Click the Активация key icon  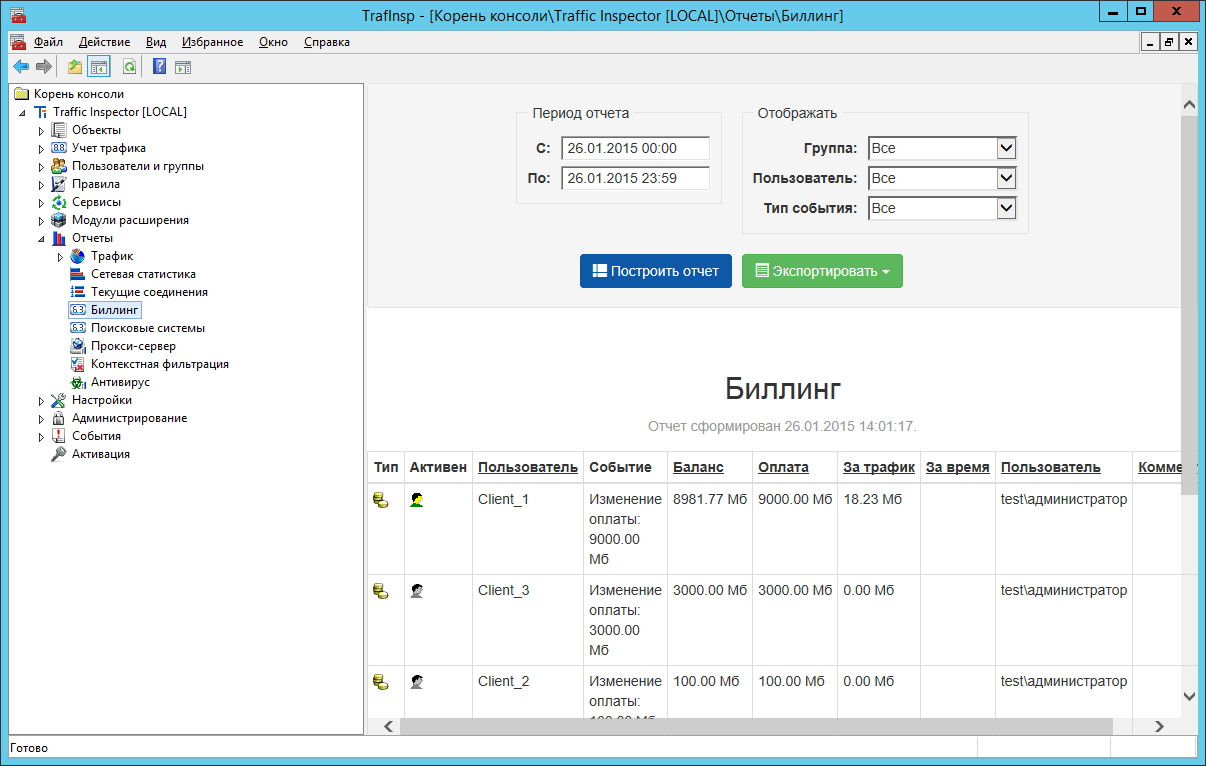(x=59, y=454)
